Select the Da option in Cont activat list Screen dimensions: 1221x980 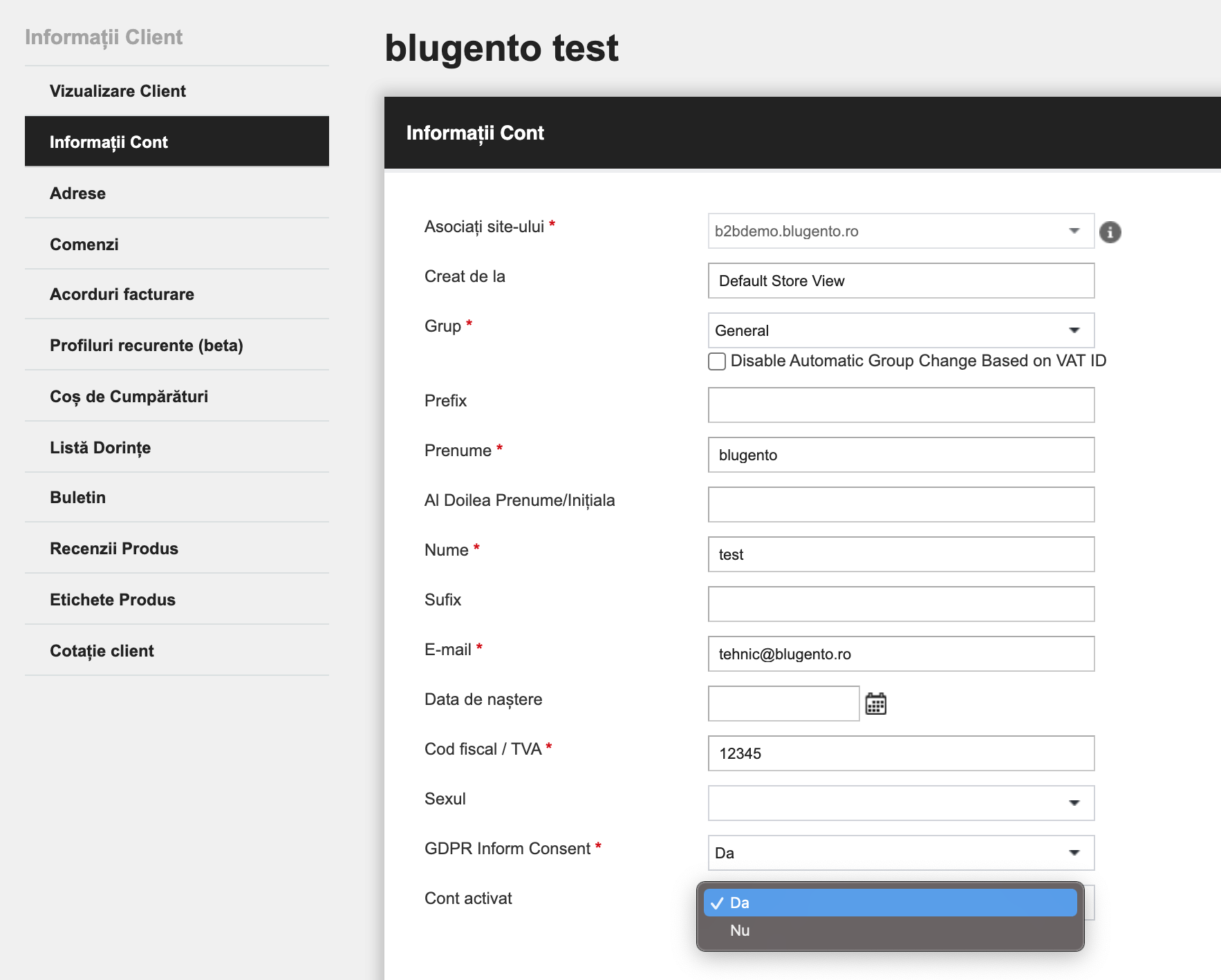(890, 903)
